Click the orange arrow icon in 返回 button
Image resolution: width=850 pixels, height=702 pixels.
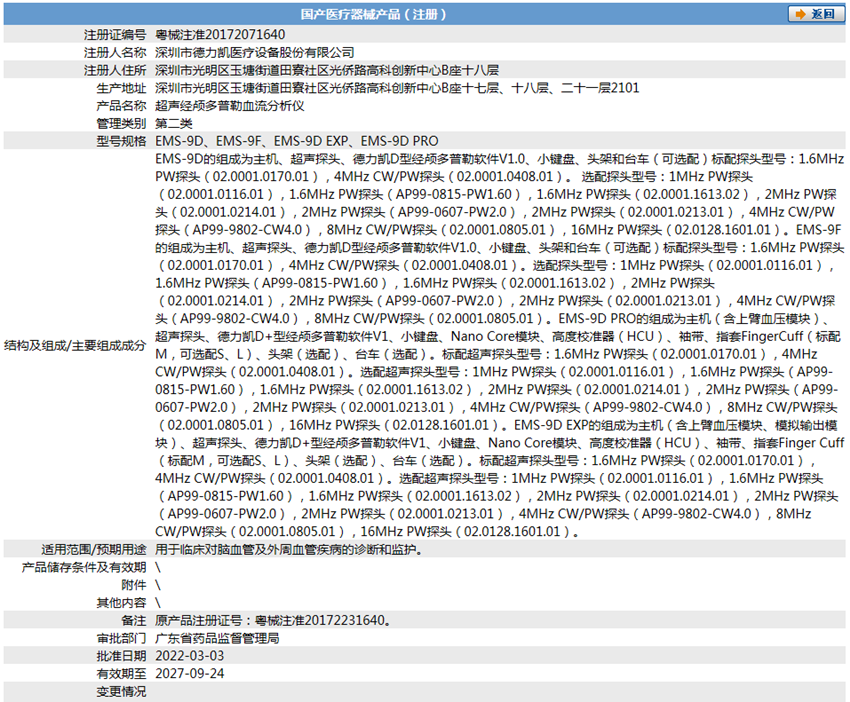[800, 14]
